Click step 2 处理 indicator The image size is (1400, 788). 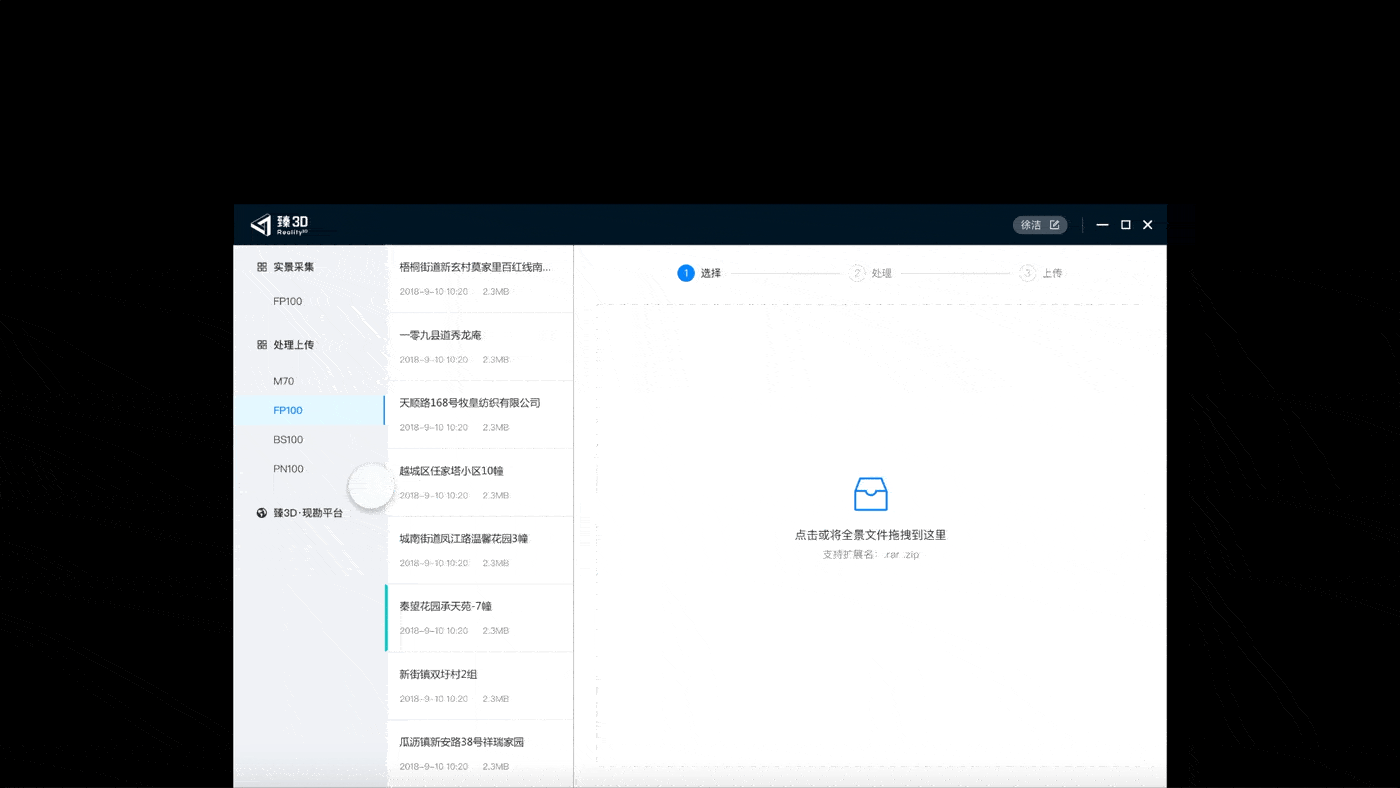[x=870, y=273]
